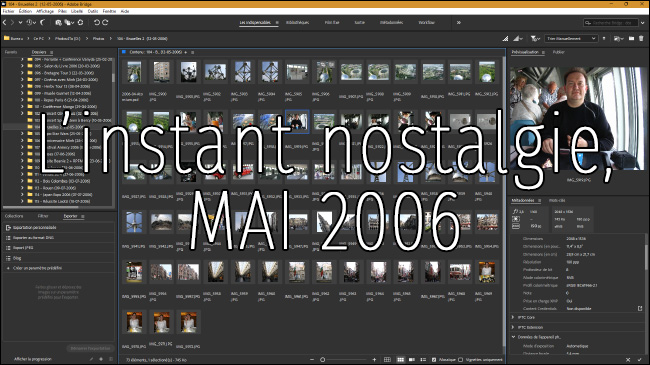Viewport: 650px width, 365px height.
Task: Select Exporter au format DNG preset
Action: tap(58, 238)
